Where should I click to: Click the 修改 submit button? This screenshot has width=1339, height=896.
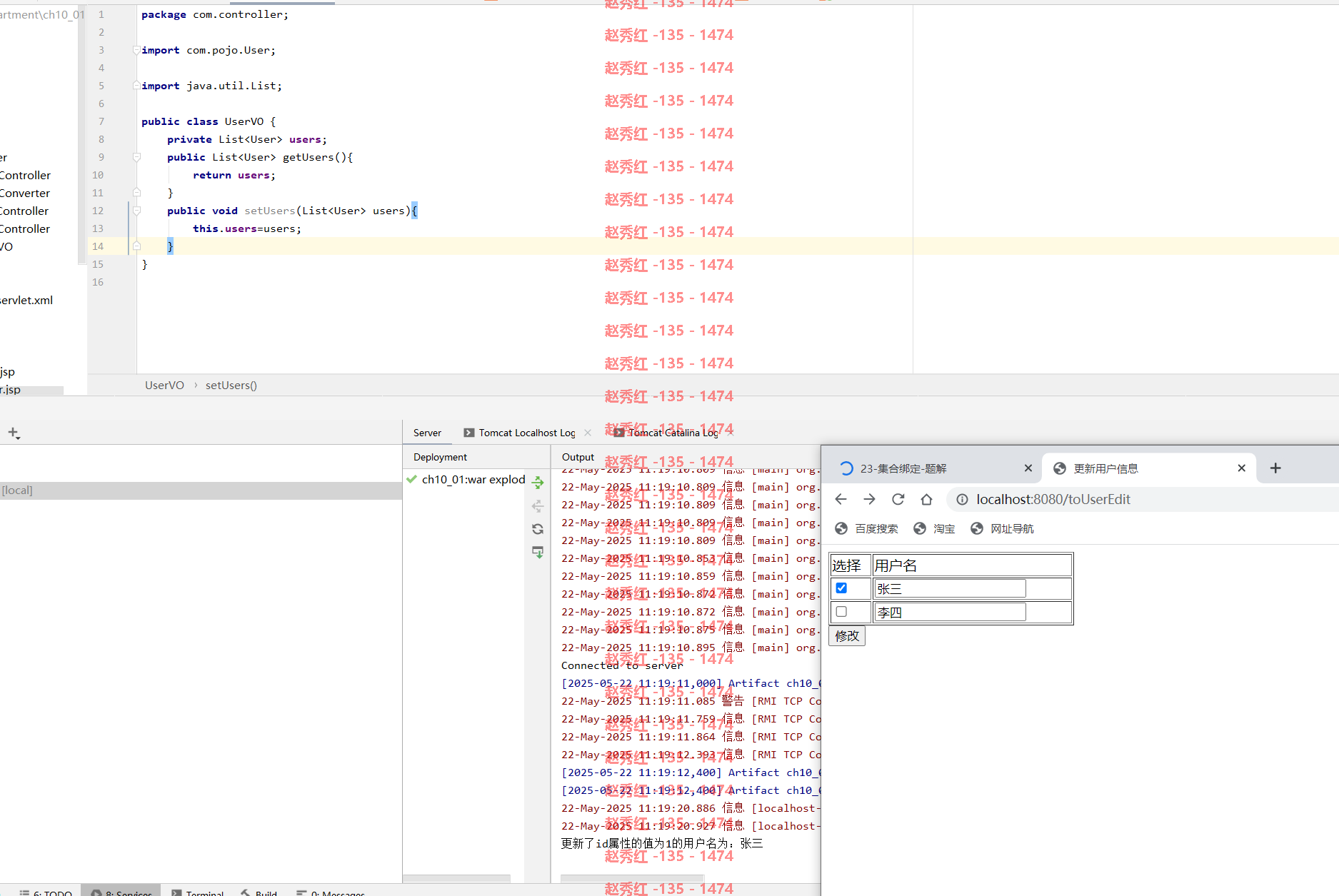click(x=847, y=635)
